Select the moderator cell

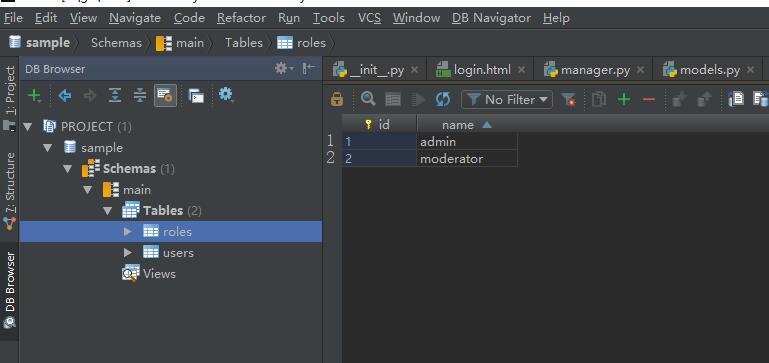467,158
